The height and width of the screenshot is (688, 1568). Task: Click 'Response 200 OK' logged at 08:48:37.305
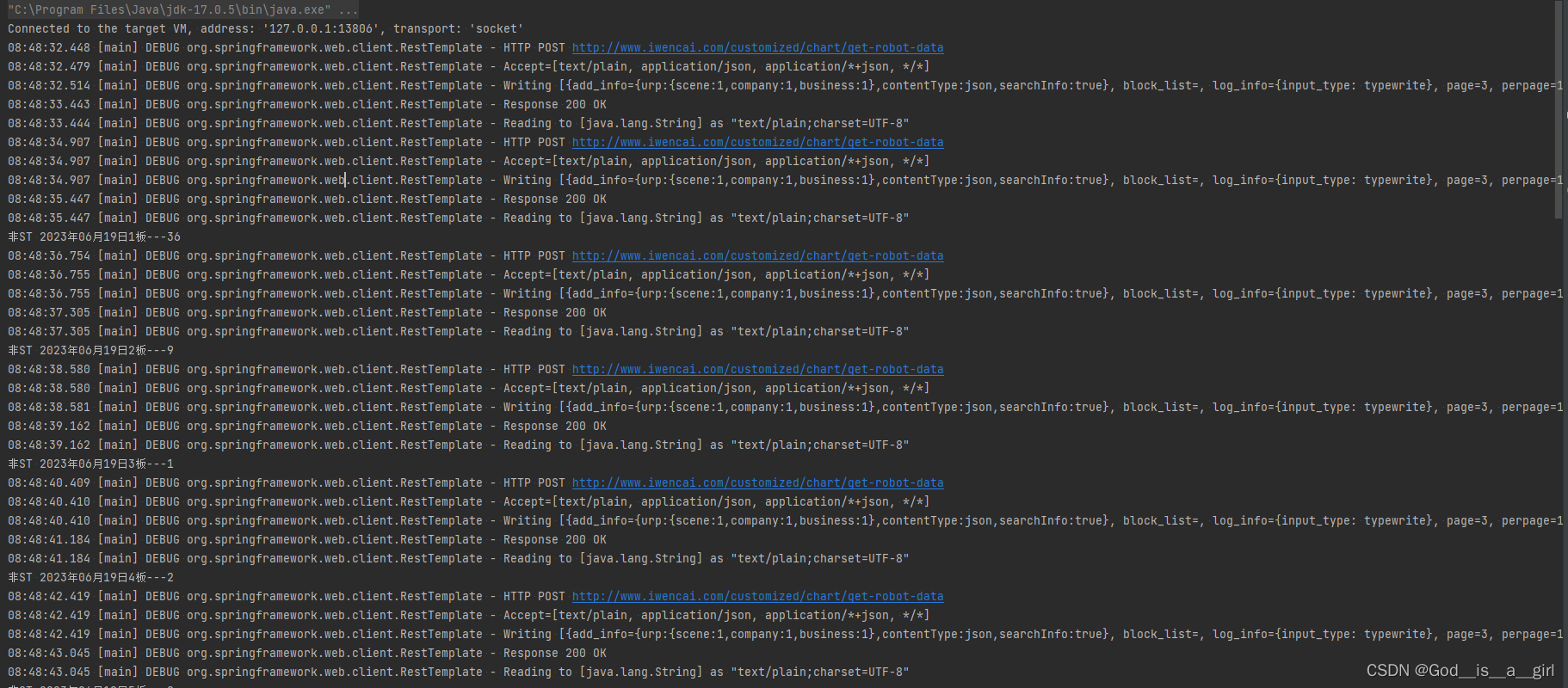click(x=555, y=313)
